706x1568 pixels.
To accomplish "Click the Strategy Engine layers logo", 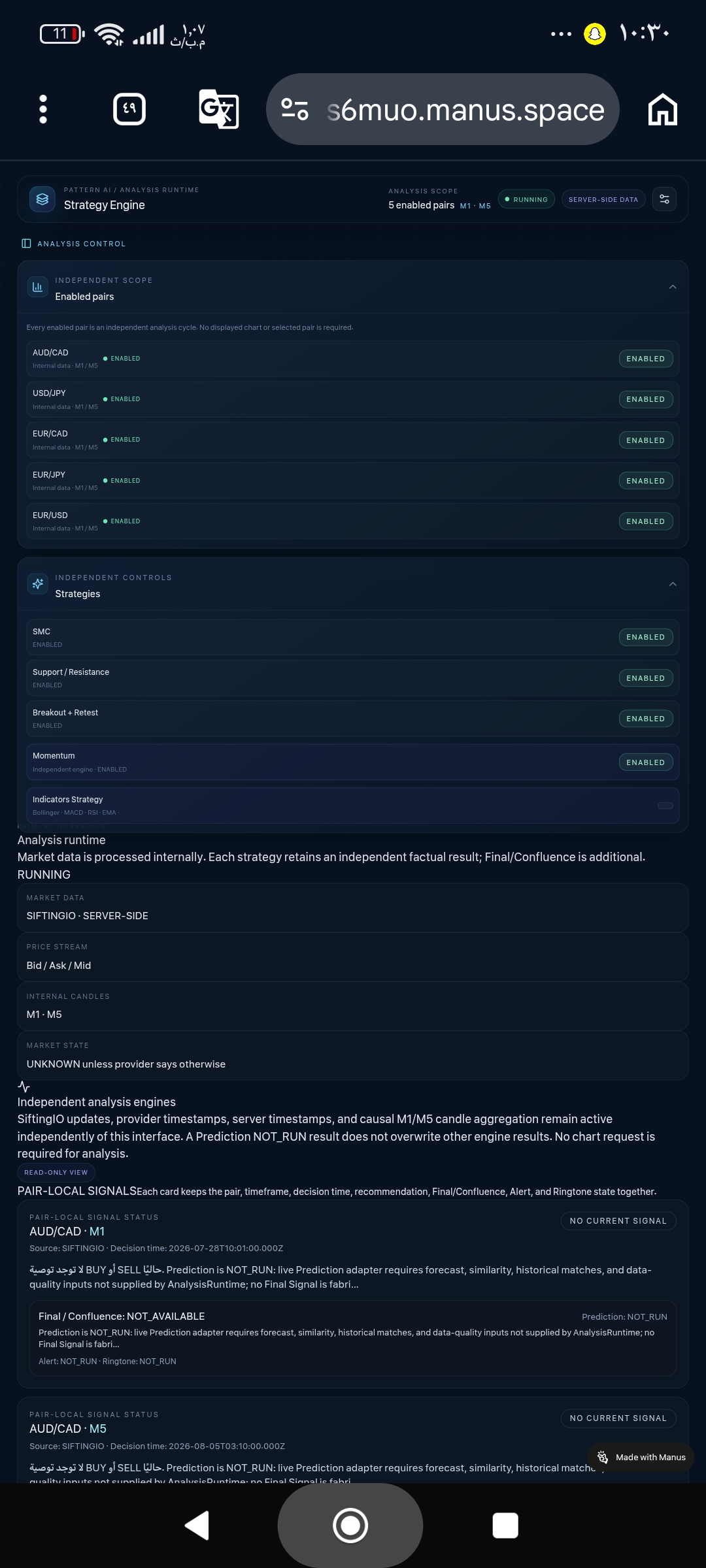I will tap(42, 199).
